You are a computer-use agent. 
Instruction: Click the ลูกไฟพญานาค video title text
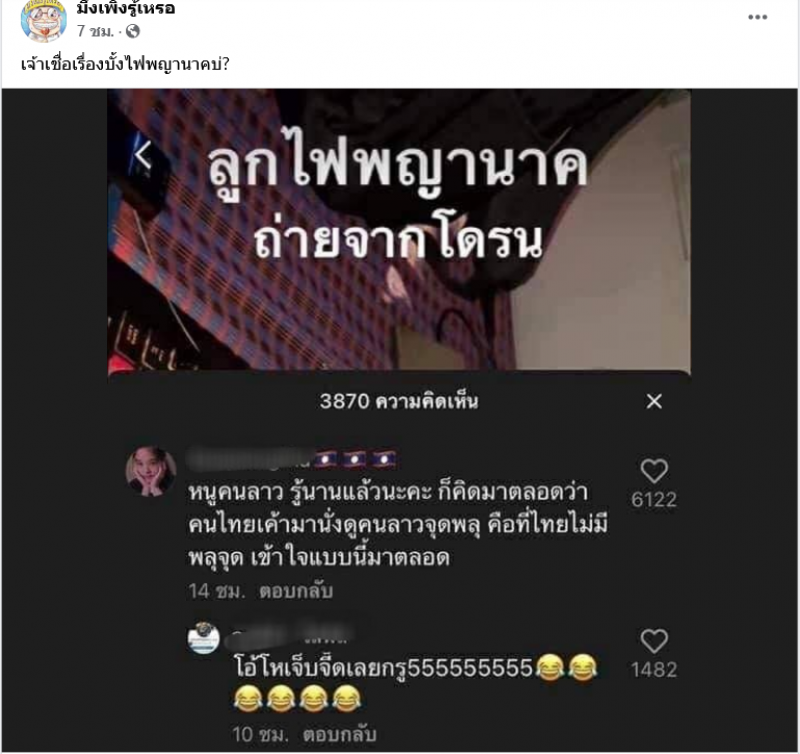tap(399, 167)
